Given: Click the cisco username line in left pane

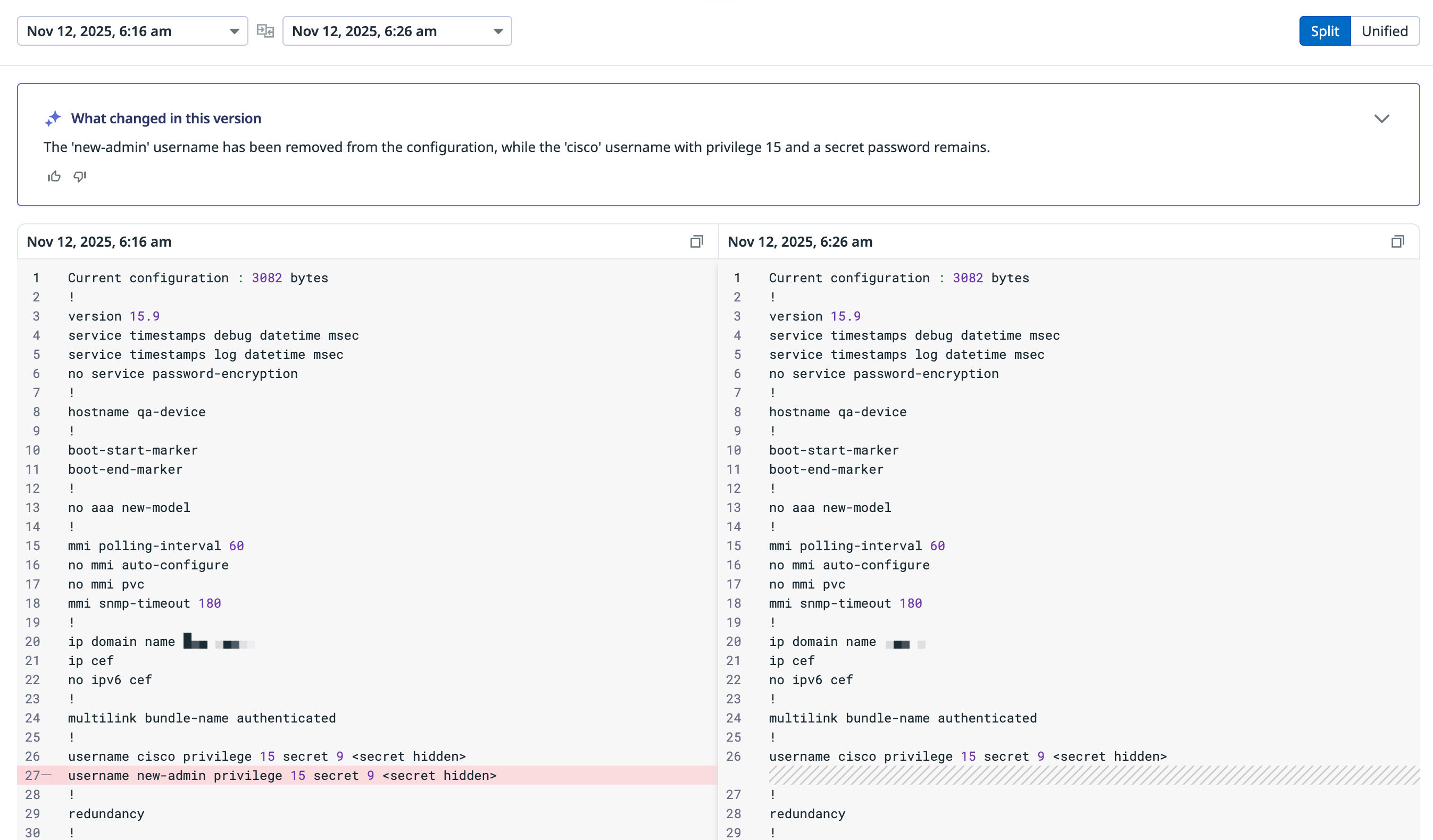Looking at the screenshot, I should [266, 756].
